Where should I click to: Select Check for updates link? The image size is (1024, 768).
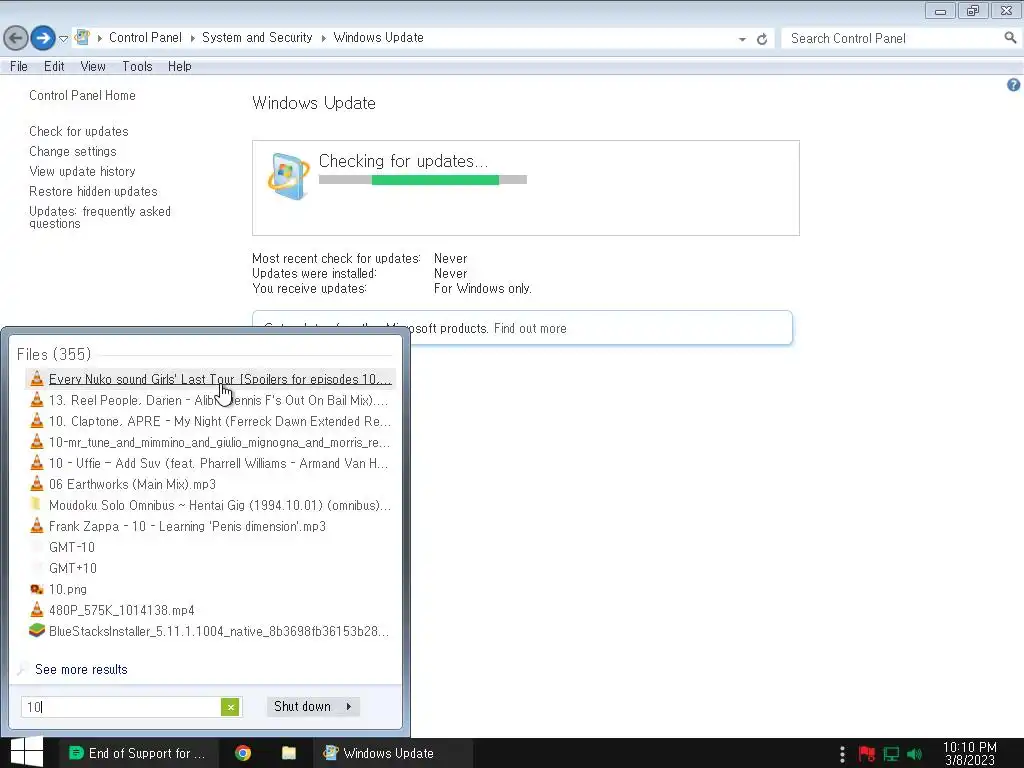(79, 131)
